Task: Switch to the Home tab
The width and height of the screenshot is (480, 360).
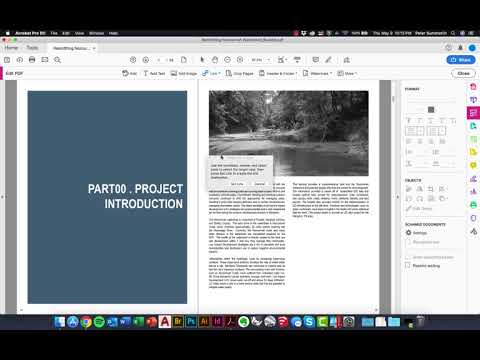Action: tap(11, 48)
